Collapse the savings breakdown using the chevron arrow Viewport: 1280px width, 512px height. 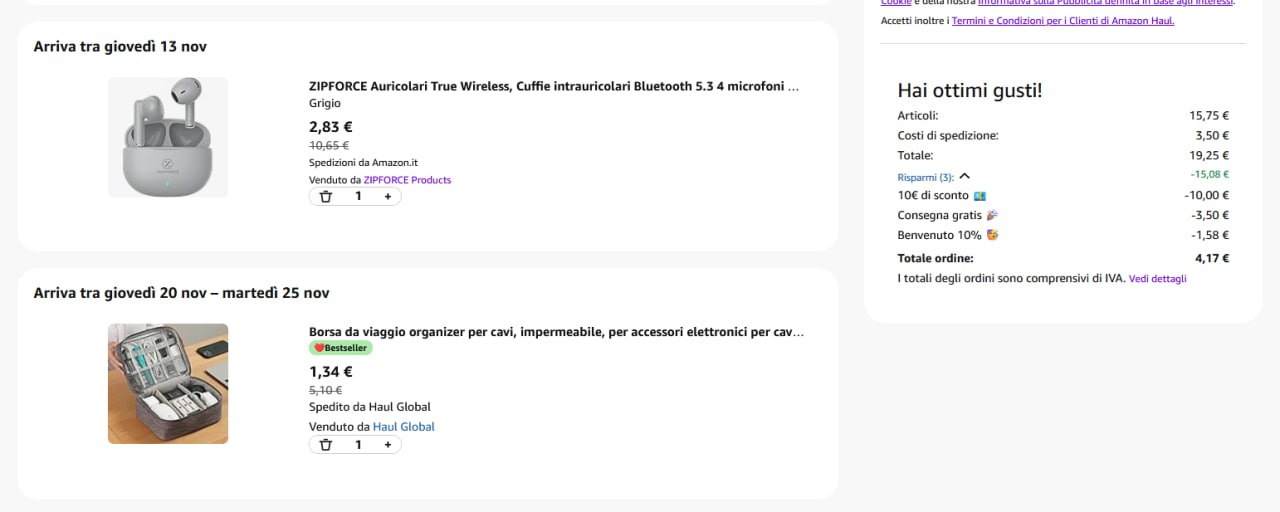[964, 176]
